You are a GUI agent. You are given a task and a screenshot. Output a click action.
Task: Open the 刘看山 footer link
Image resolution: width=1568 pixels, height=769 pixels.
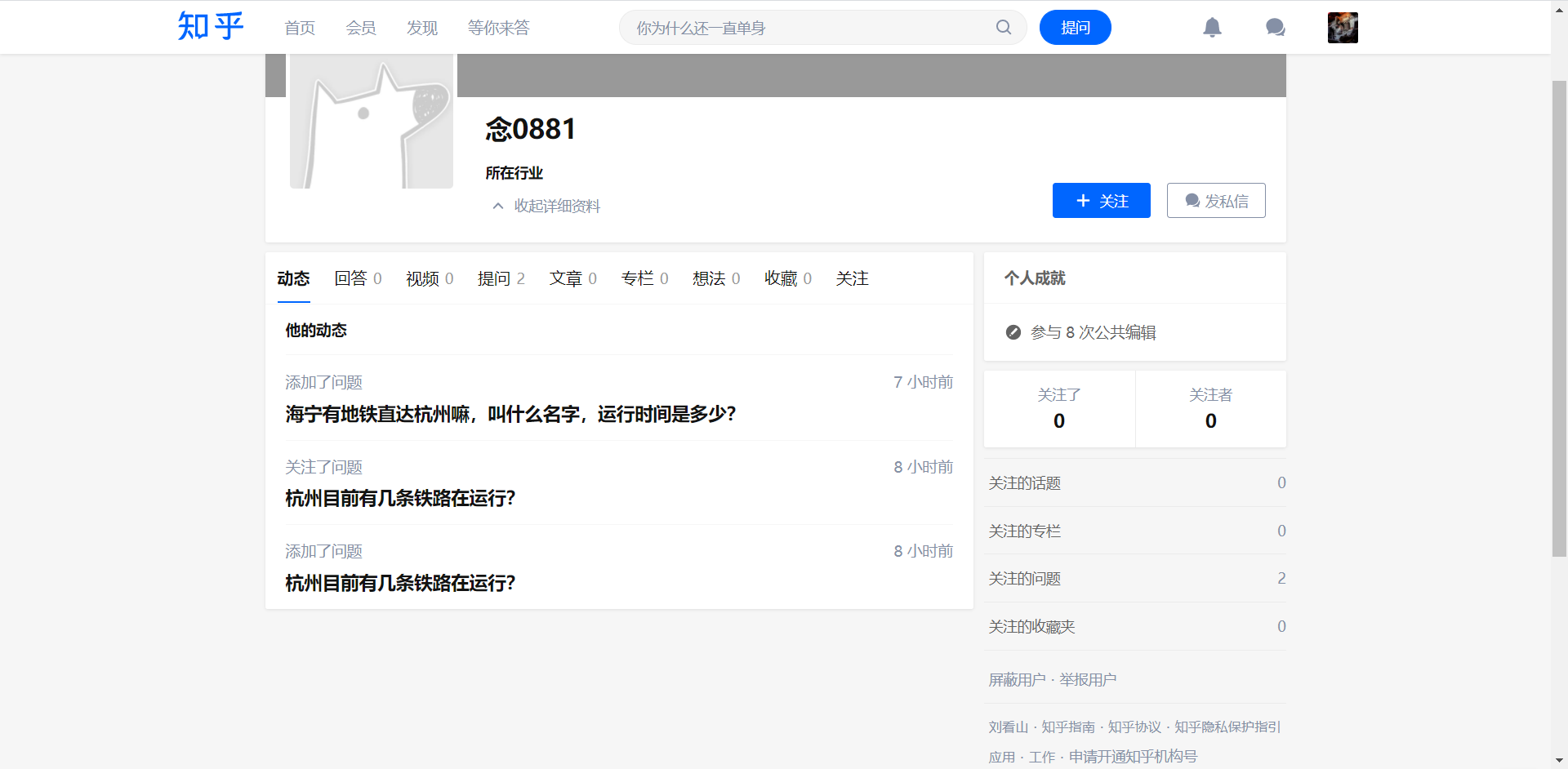[1008, 727]
